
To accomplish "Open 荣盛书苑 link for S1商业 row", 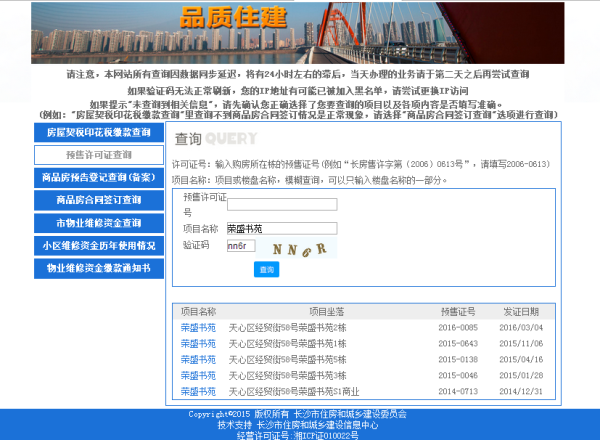I will coord(198,391).
